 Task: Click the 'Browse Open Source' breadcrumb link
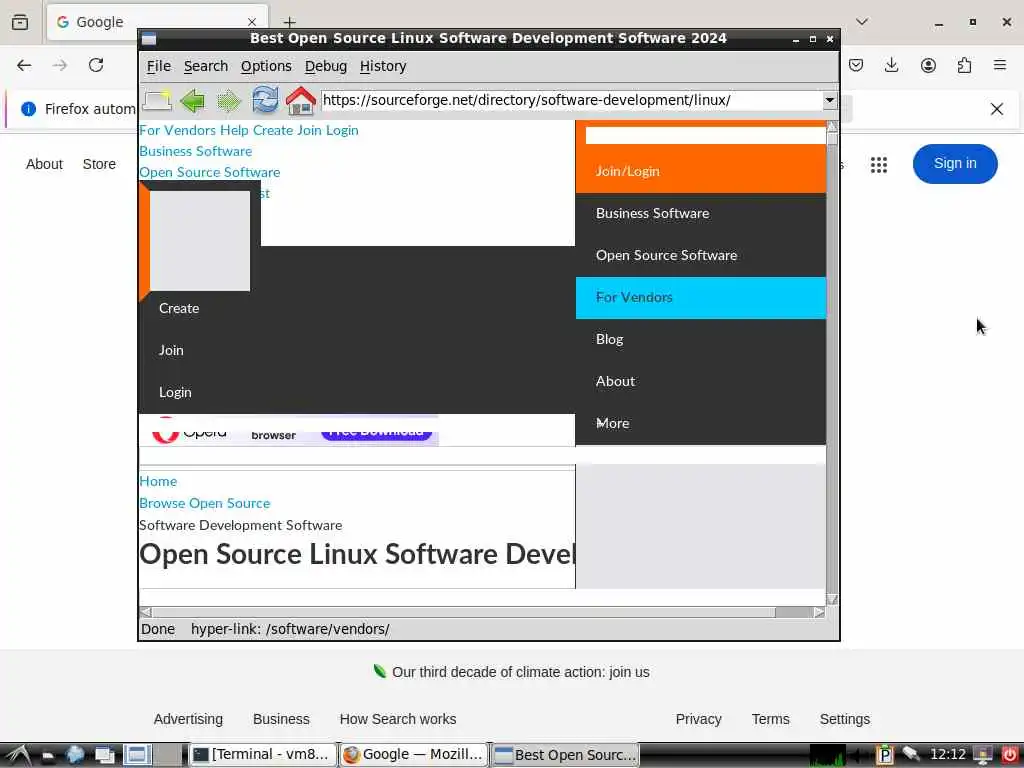(204, 504)
